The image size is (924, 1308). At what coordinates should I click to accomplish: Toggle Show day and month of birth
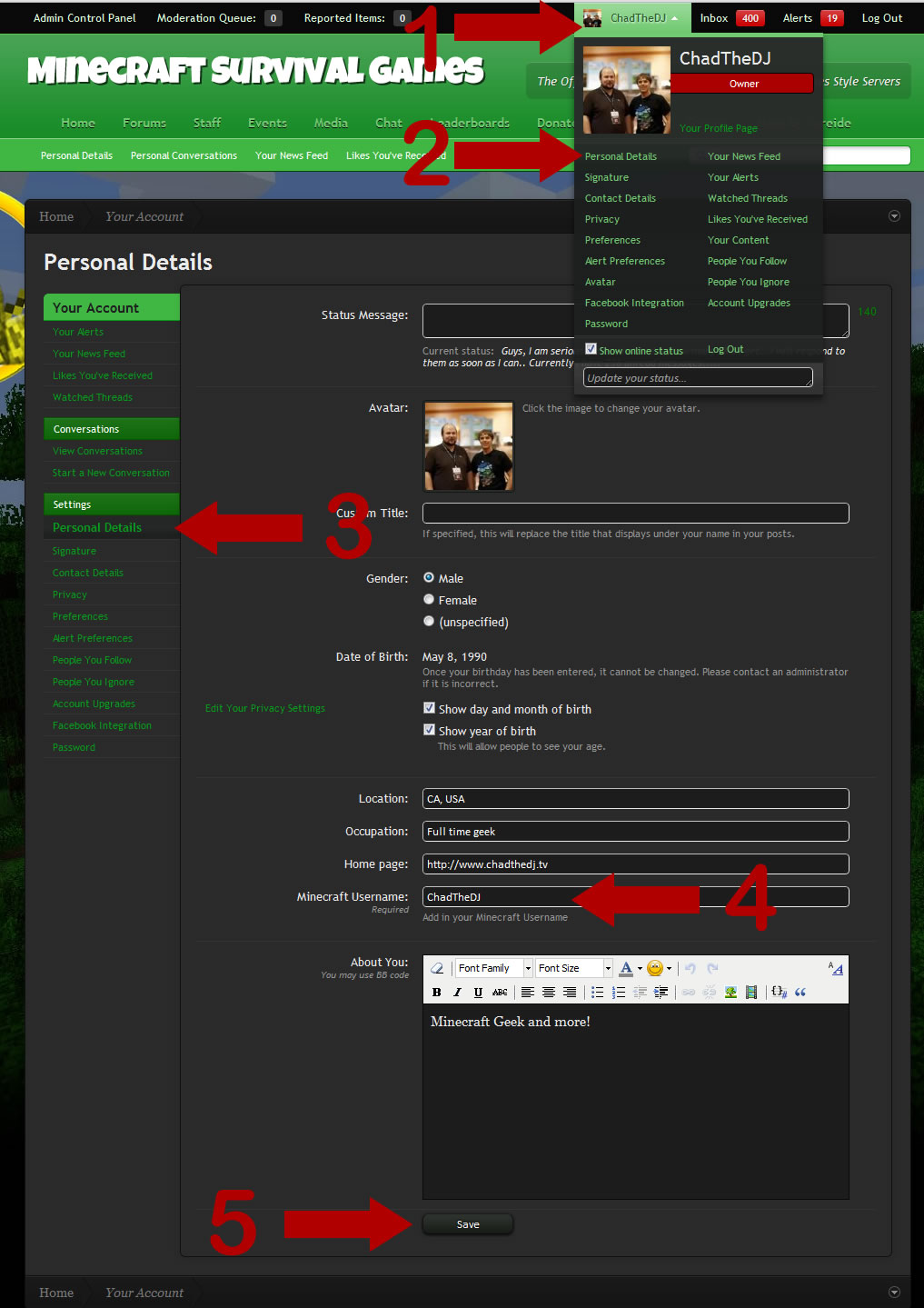429,708
